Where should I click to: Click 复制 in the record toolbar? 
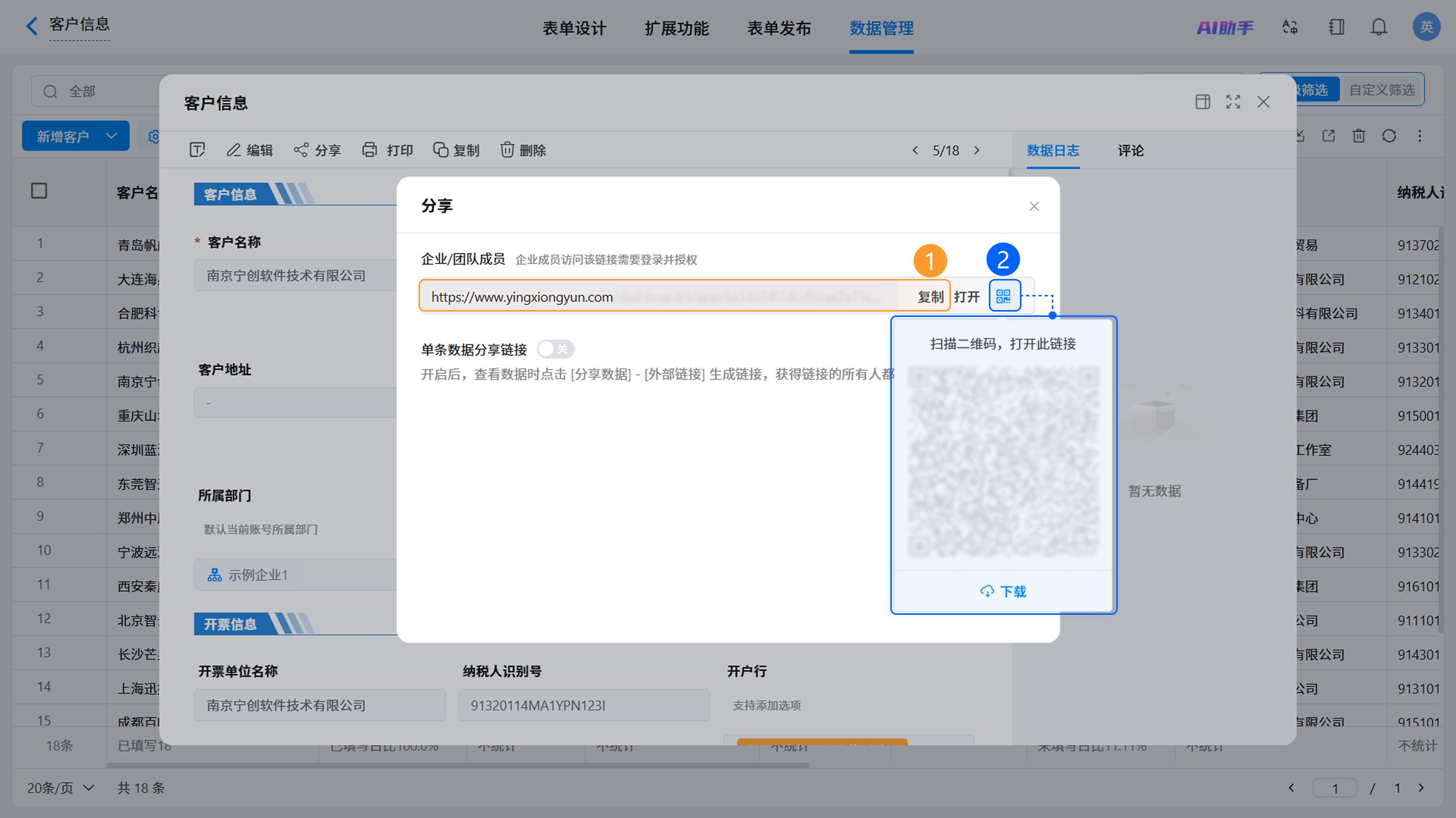click(456, 150)
